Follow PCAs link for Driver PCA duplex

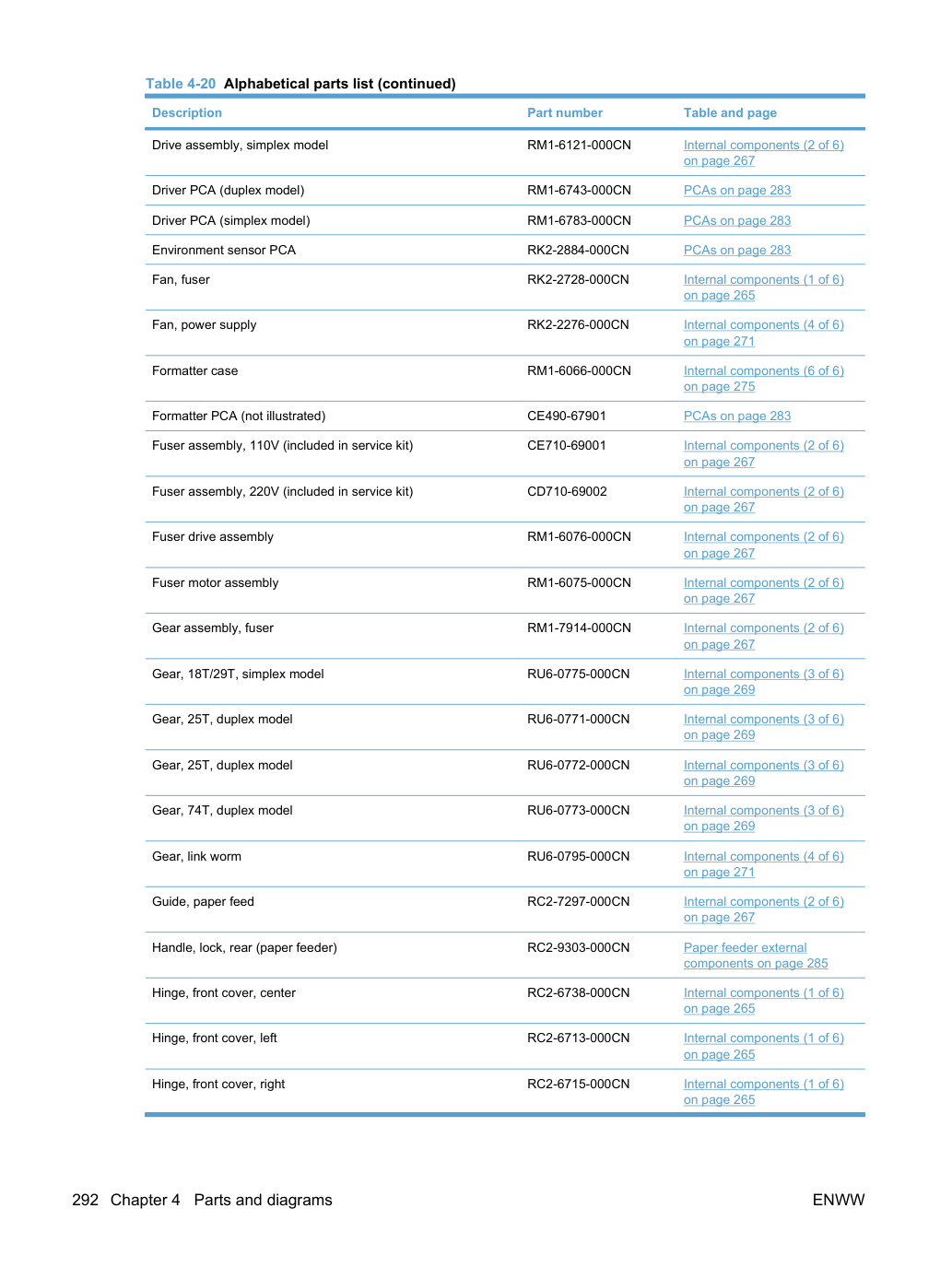[736, 191]
